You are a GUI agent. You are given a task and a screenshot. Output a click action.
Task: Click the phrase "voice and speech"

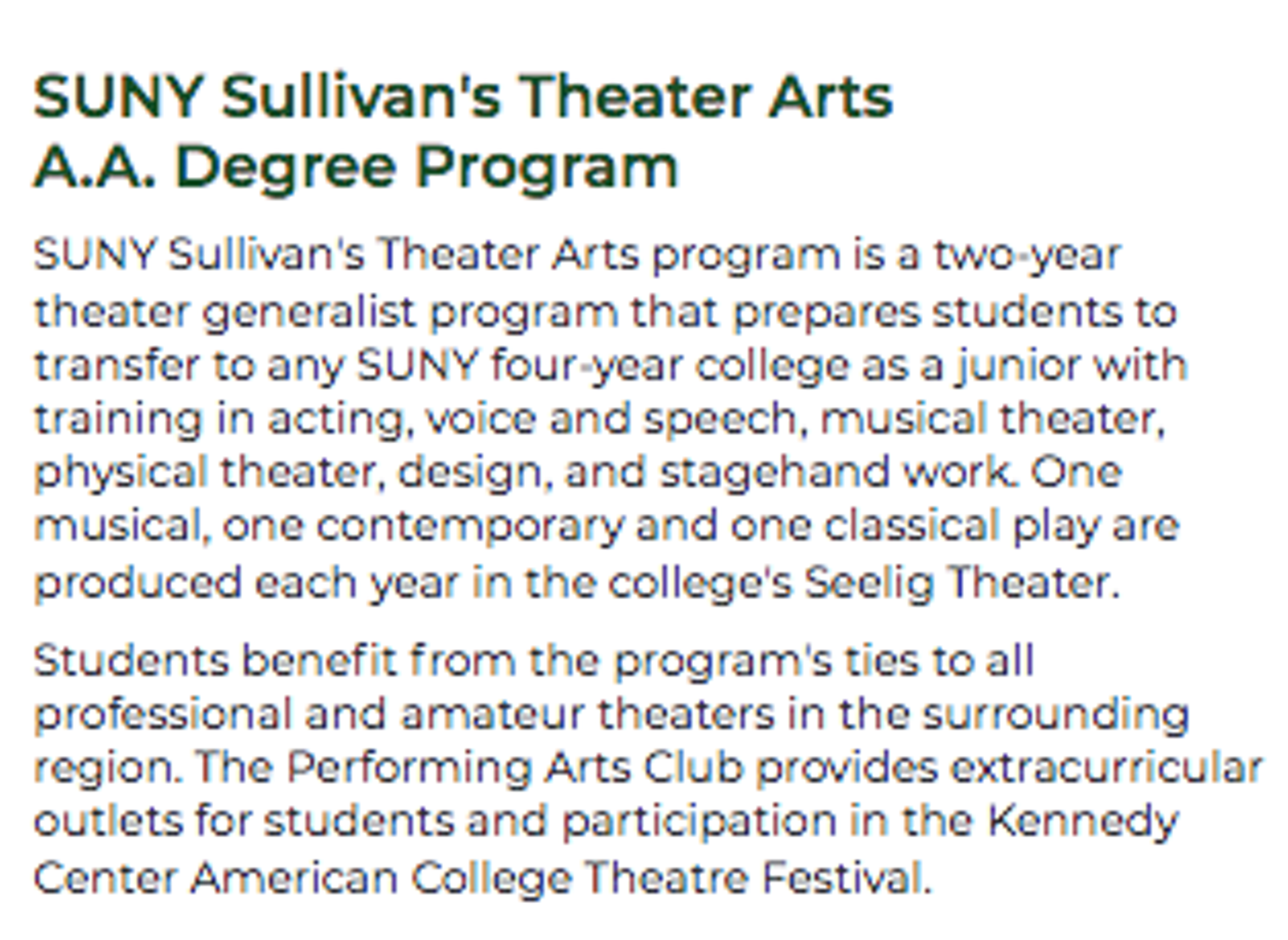[x=612, y=419]
